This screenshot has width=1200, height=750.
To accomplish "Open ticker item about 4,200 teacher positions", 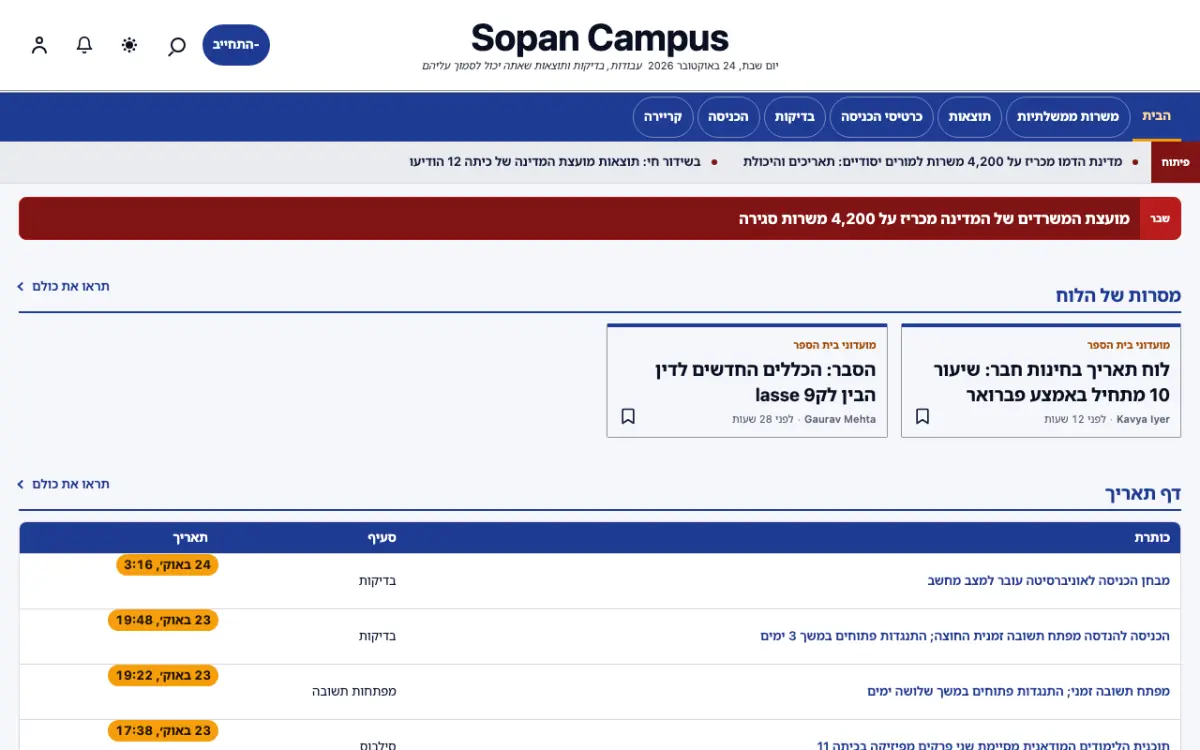I will coord(933,162).
